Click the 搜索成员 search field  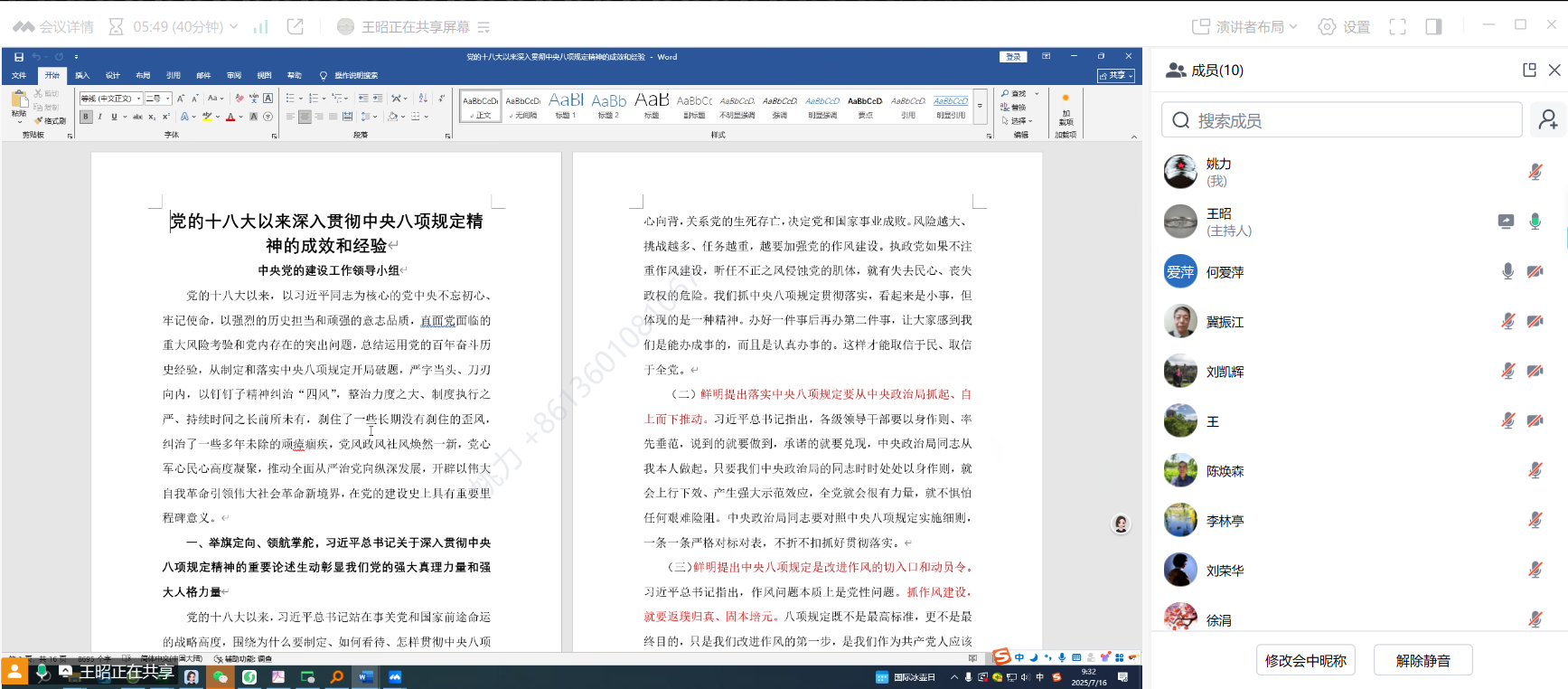pyautogui.click(x=1342, y=120)
